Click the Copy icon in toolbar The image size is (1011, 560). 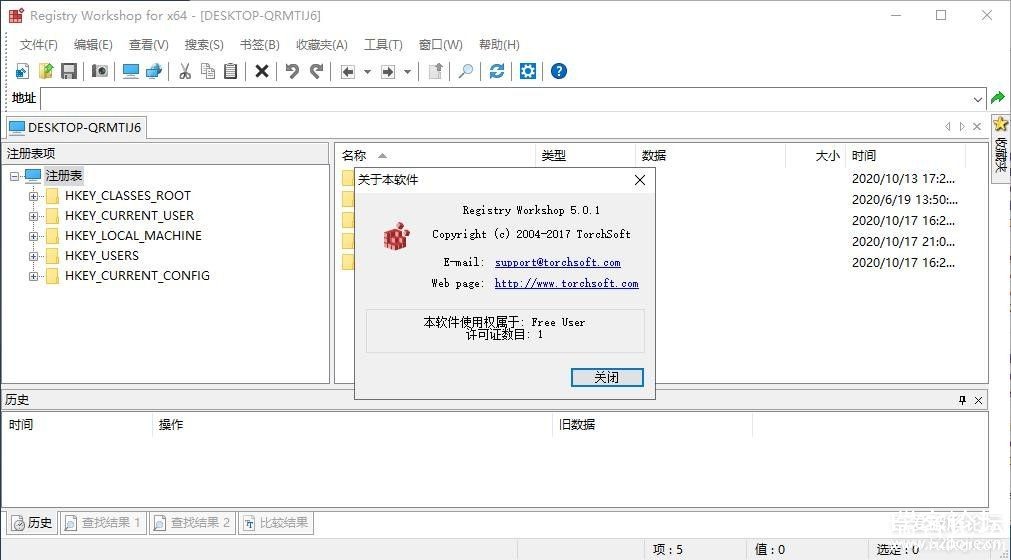(208, 71)
